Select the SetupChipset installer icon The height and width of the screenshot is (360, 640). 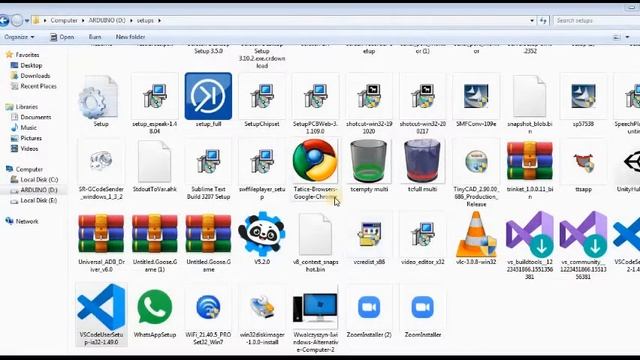click(262, 97)
